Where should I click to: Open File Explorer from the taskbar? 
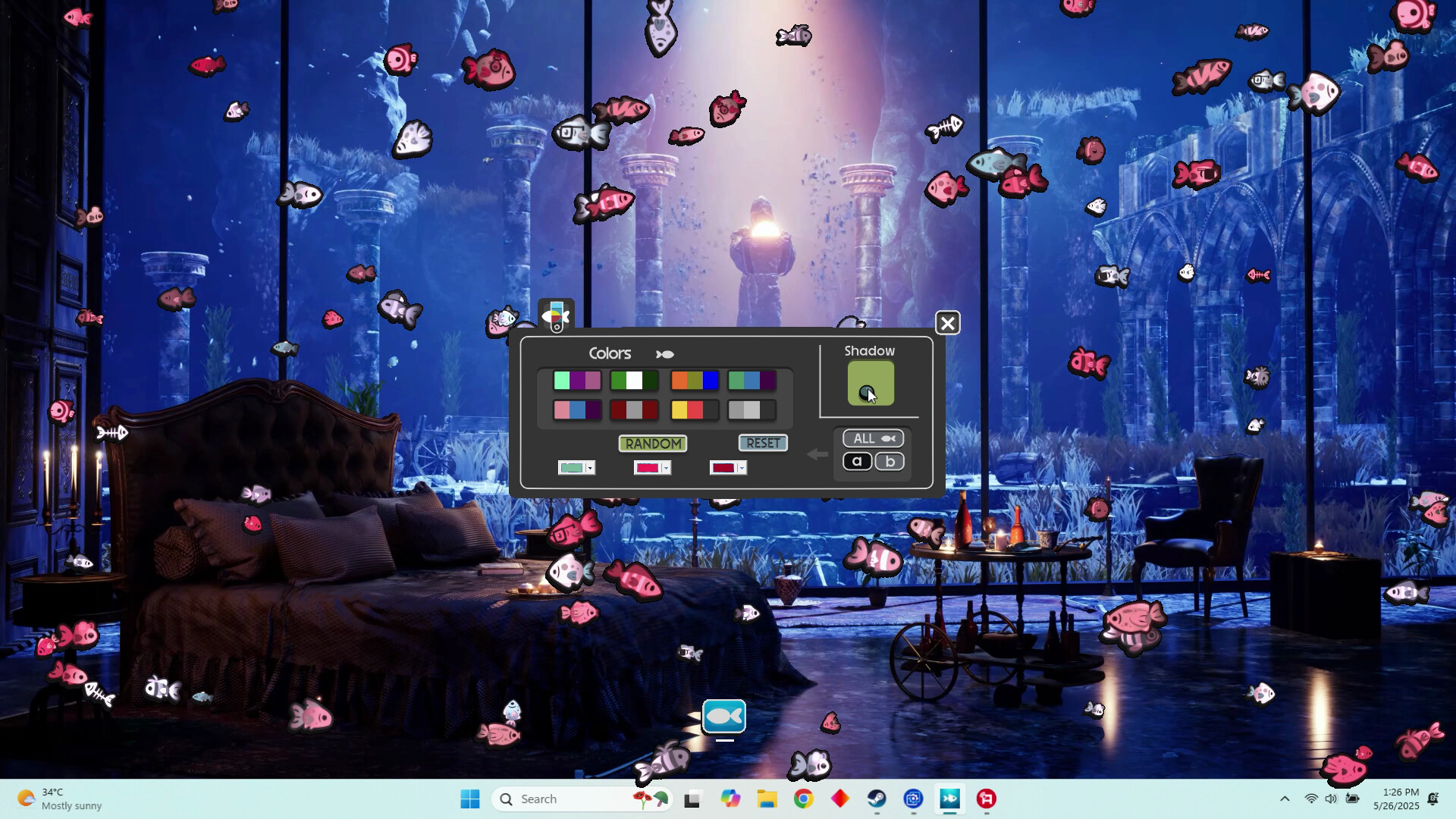coord(767,799)
